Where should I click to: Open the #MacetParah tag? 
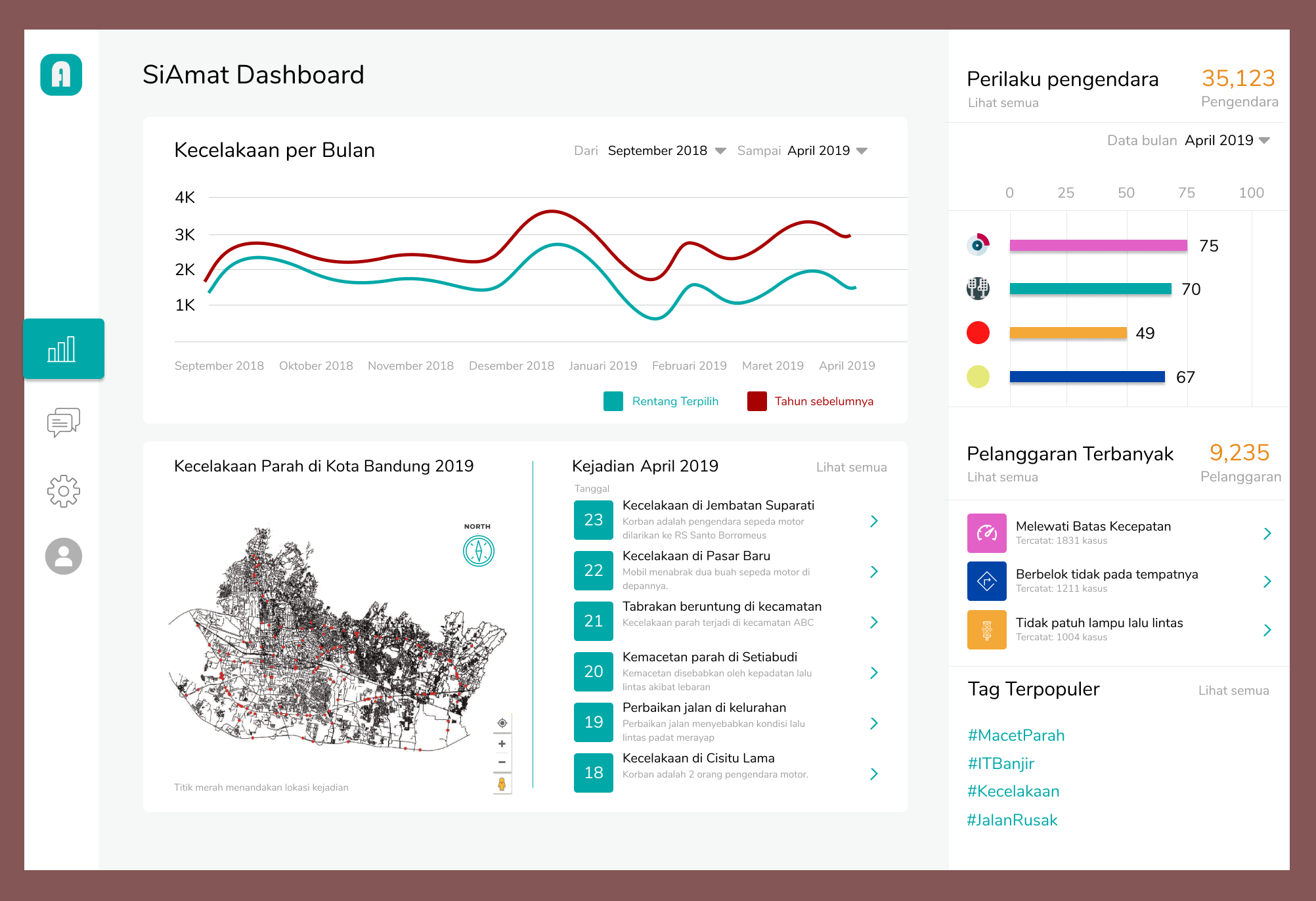[1016, 735]
